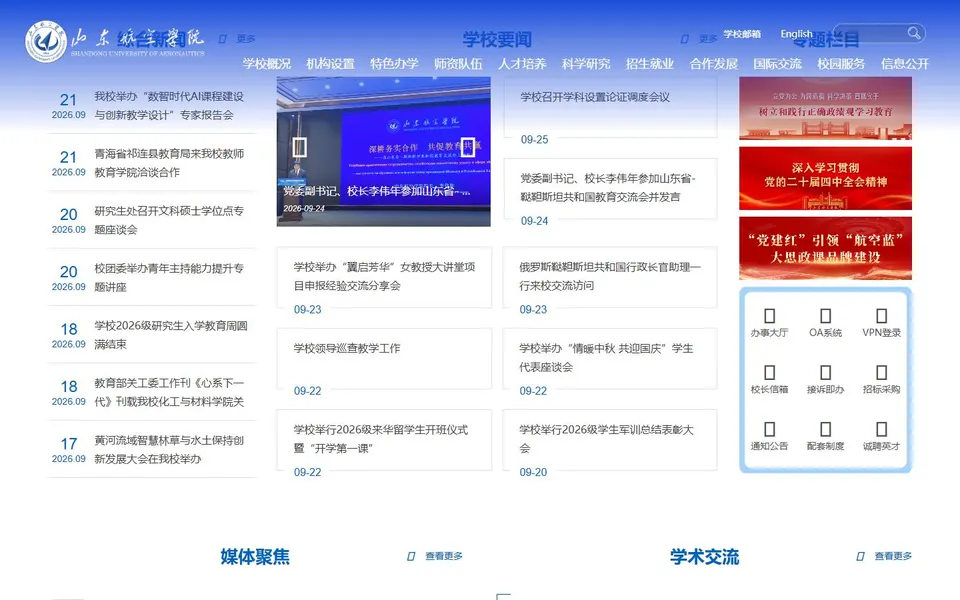Open news 教育部关工委工作刊《心系下一代》
The image size is (960, 600).
coord(169,392)
